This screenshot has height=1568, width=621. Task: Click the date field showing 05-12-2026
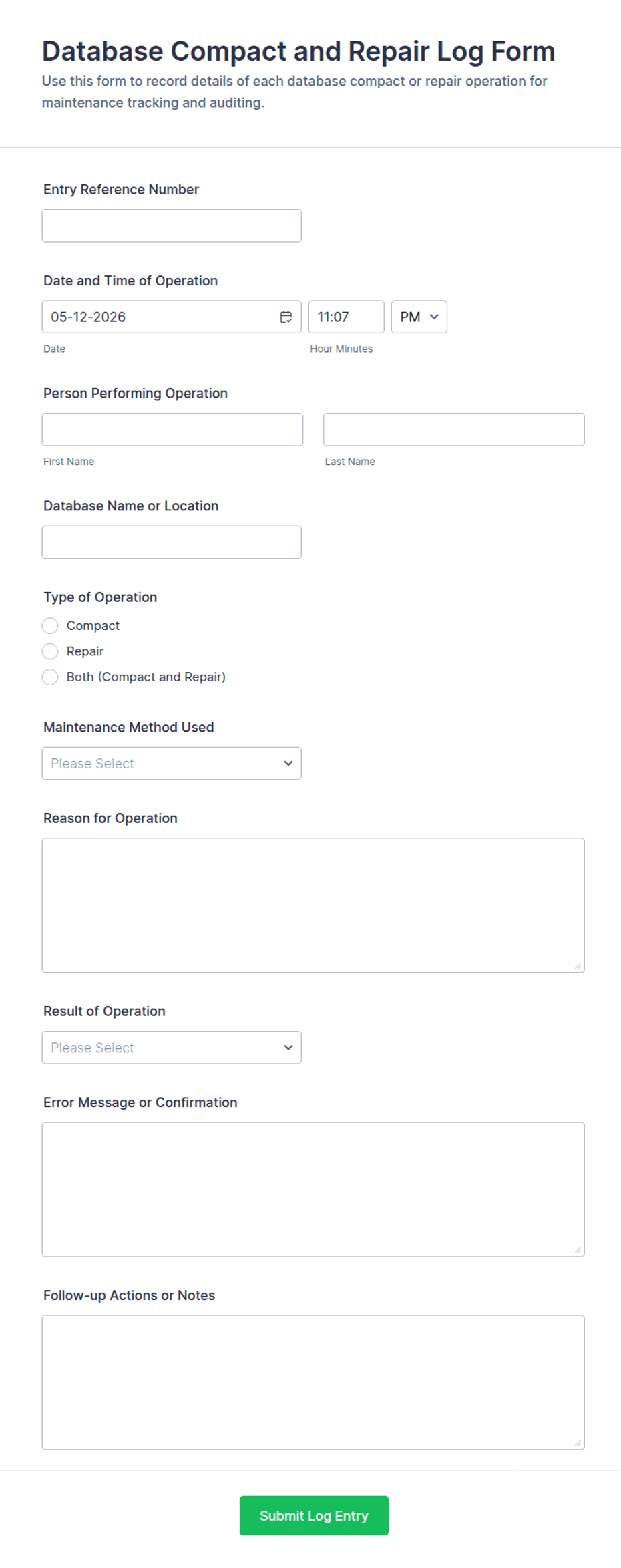(172, 317)
